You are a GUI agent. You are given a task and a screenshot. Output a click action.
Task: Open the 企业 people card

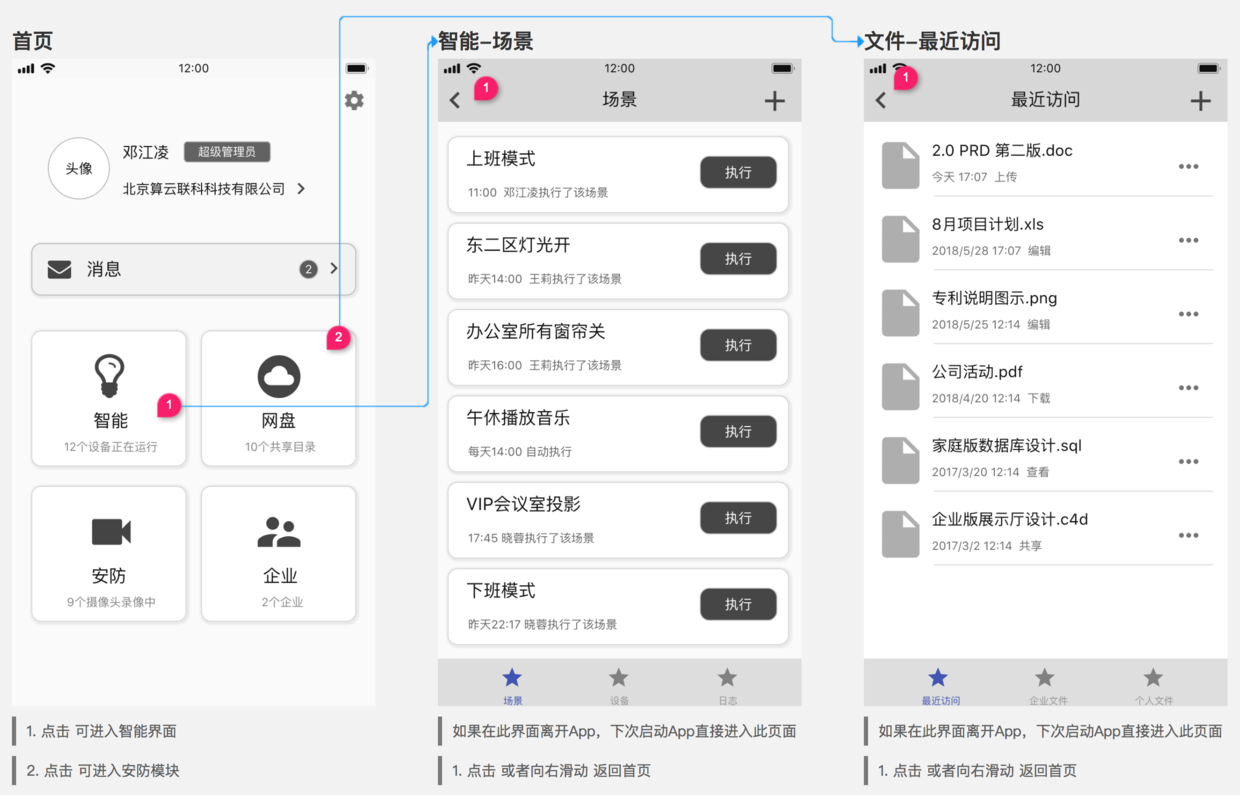[x=279, y=554]
